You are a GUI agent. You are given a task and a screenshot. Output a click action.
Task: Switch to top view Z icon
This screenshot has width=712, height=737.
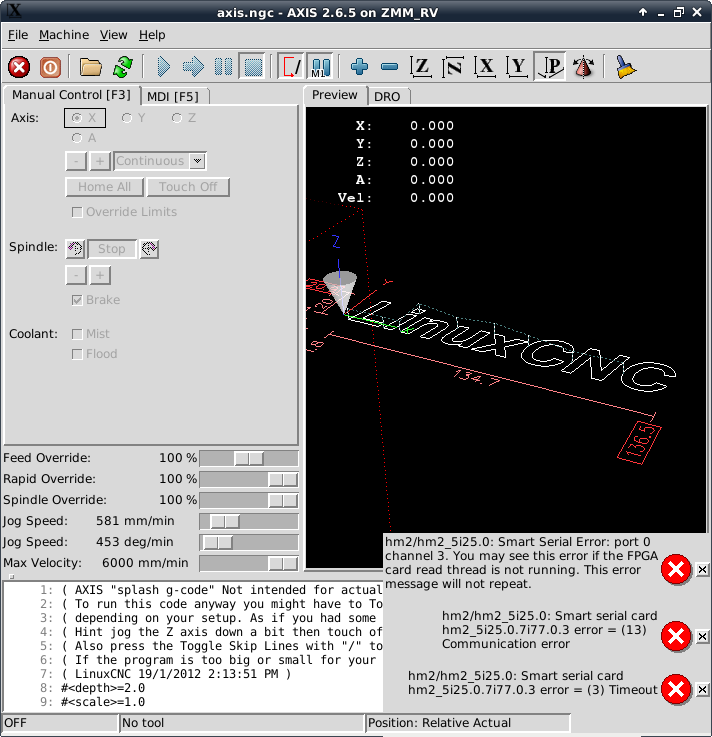421,67
